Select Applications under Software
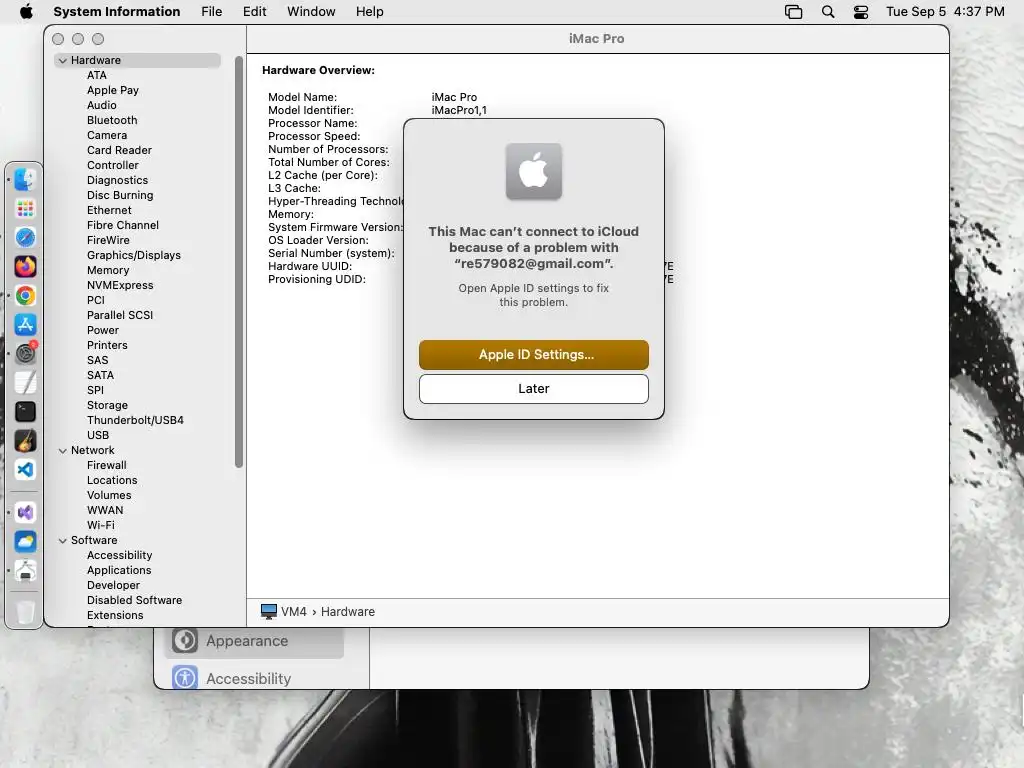 pyautogui.click(x=119, y=571)
